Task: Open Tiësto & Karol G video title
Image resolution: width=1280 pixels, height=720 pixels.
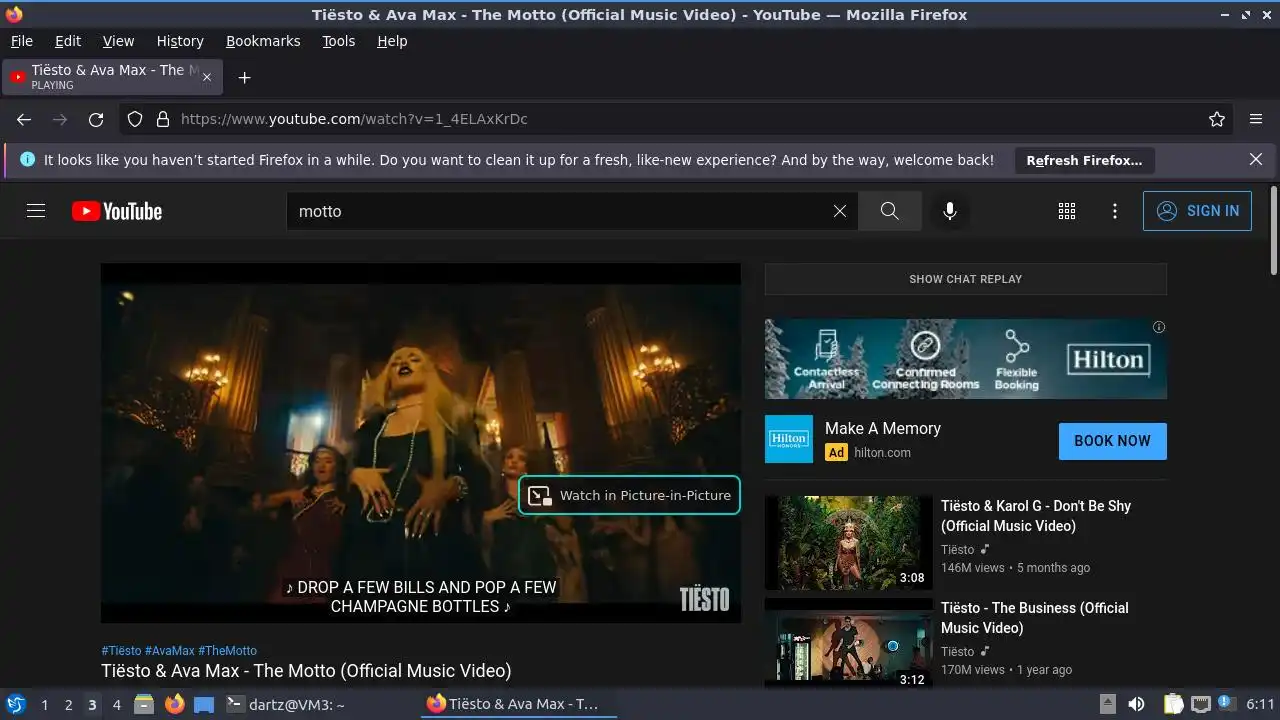Action: 1036,516
